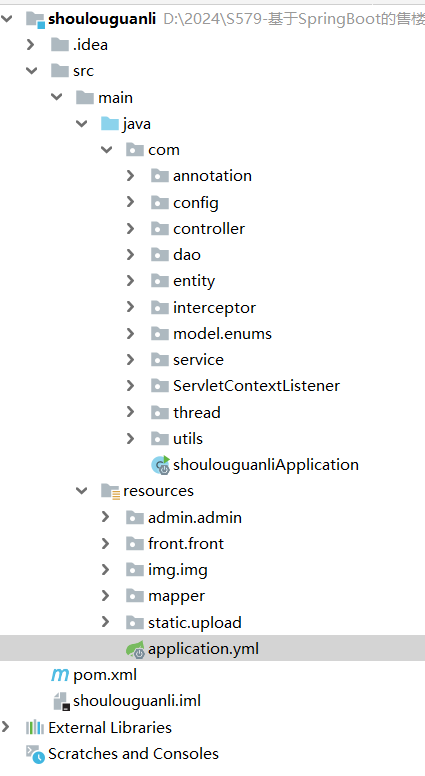
Task: Expand the mapper folder arrow
Action: click(105, 595)
